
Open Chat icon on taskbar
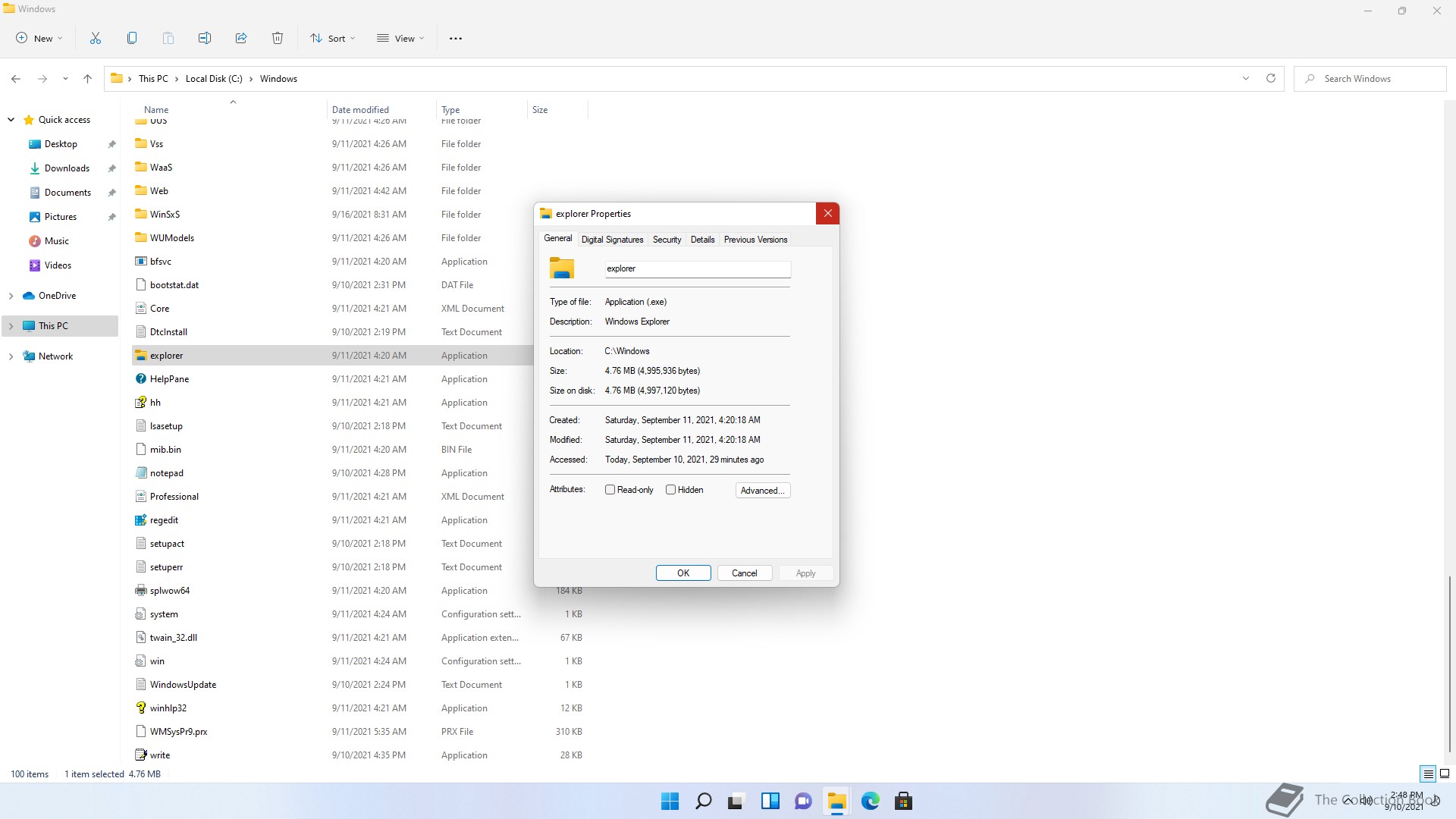[804, 801]
